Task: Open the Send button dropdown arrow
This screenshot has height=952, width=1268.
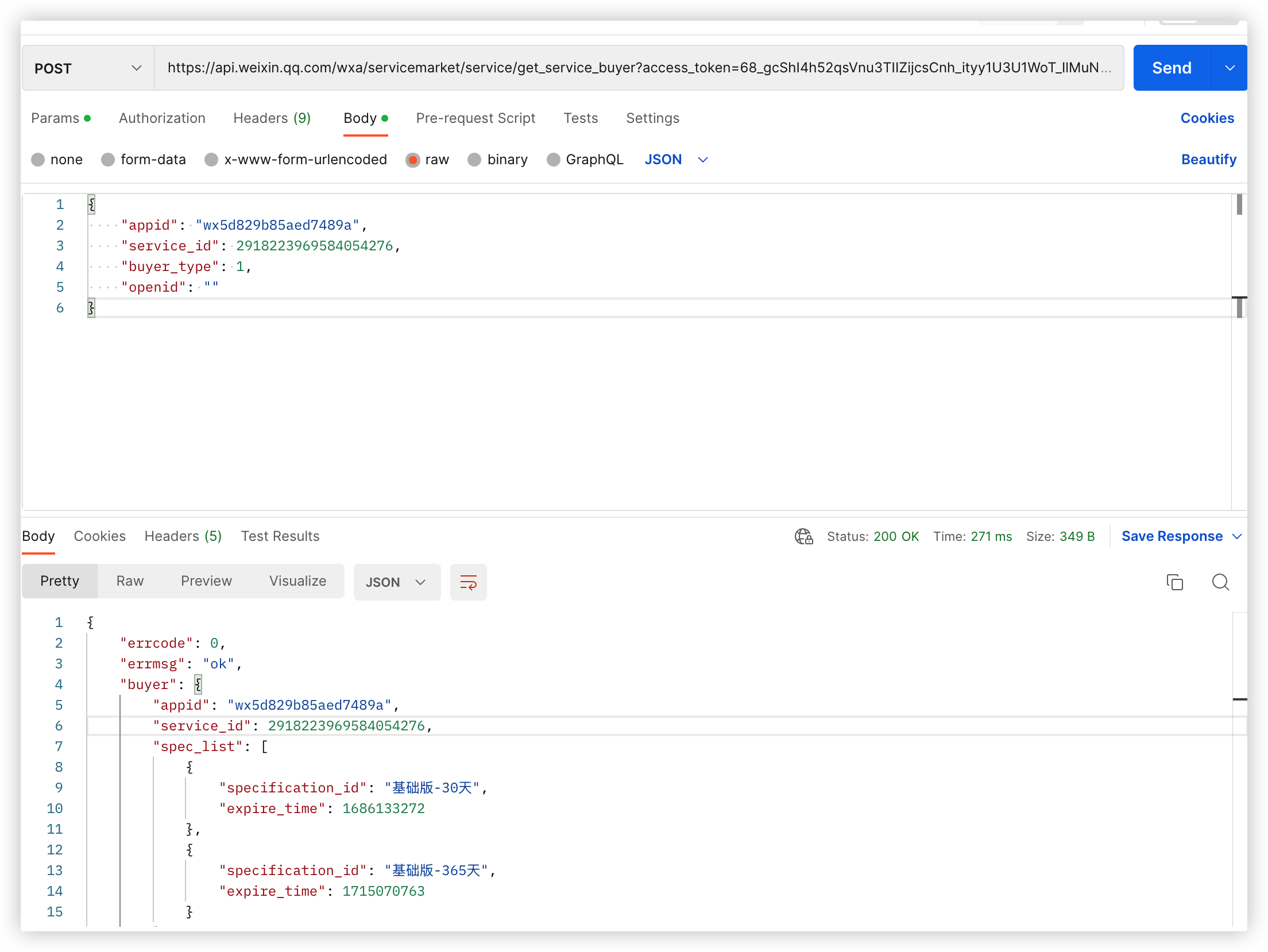Action: (1230, 68)
